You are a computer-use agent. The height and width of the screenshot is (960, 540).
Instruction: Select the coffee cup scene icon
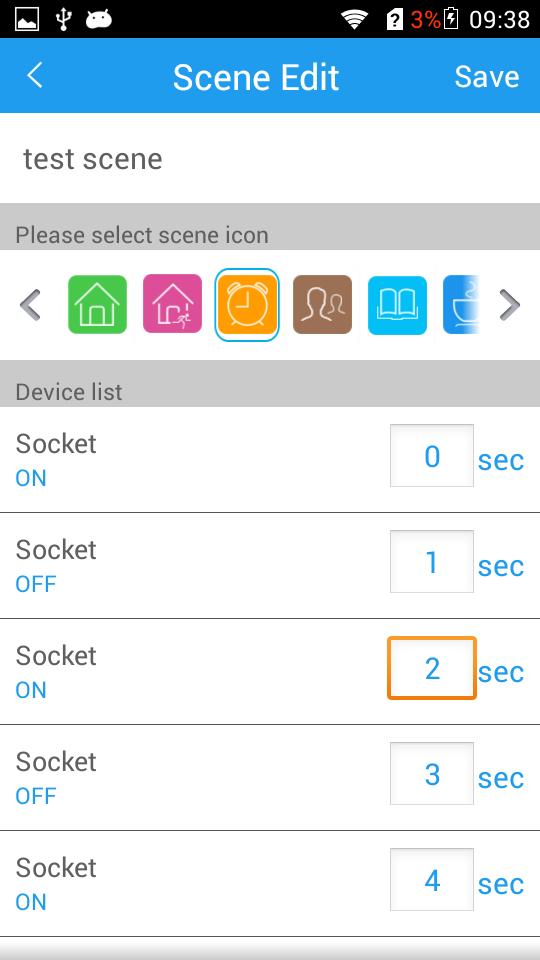coord(460,304)
